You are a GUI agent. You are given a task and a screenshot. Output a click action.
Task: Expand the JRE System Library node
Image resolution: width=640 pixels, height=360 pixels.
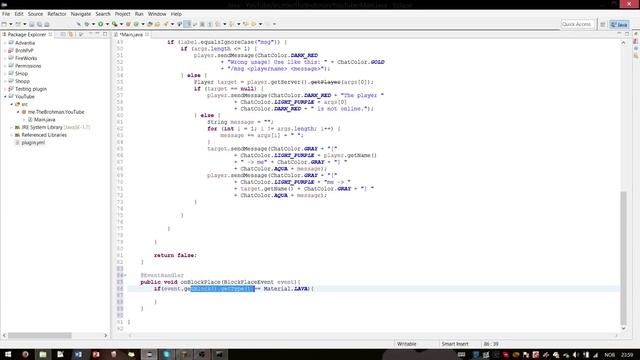[11, 127]
